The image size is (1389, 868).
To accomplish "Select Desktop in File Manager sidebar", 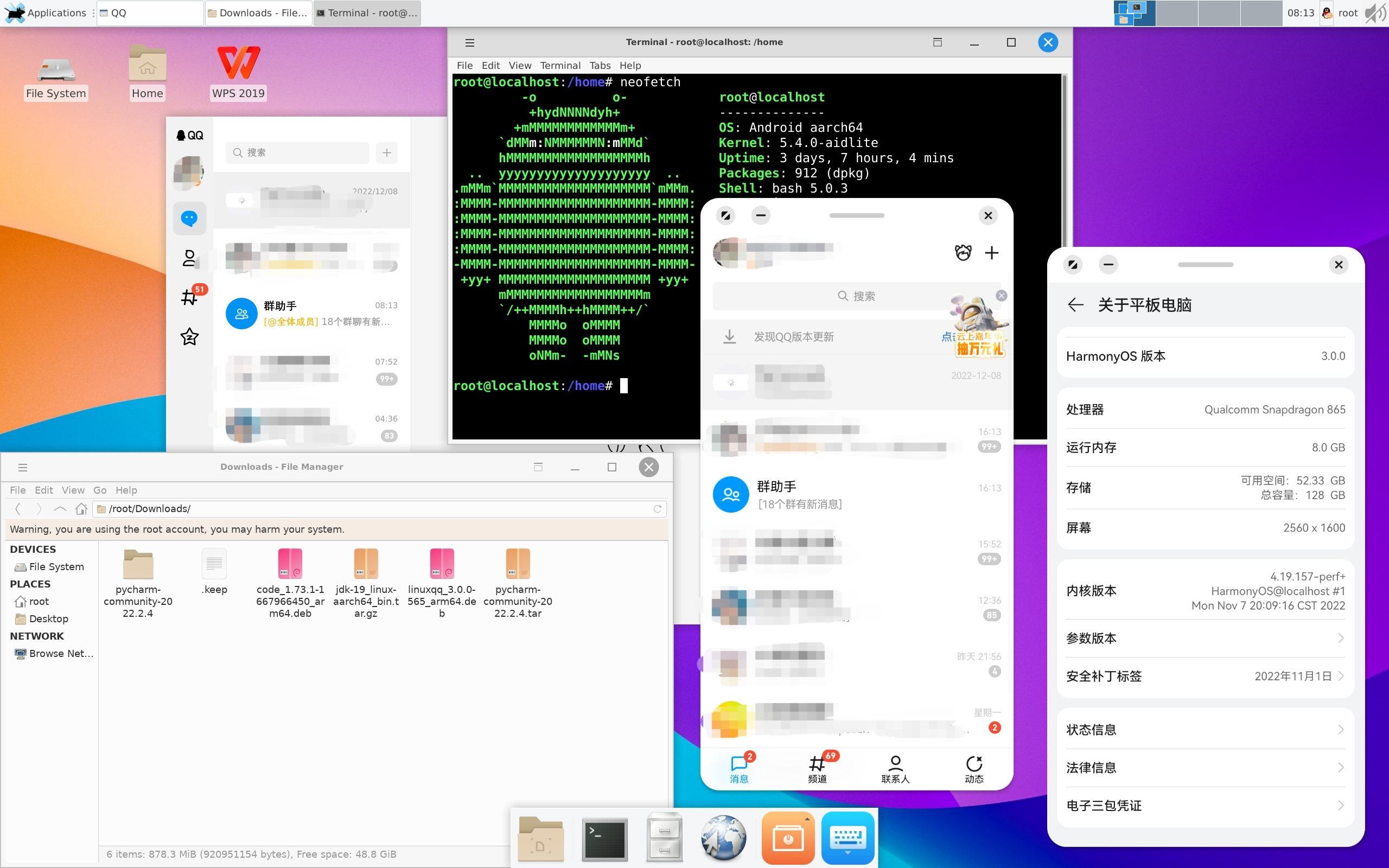I will pyautogui.click(x=42, y=618).
